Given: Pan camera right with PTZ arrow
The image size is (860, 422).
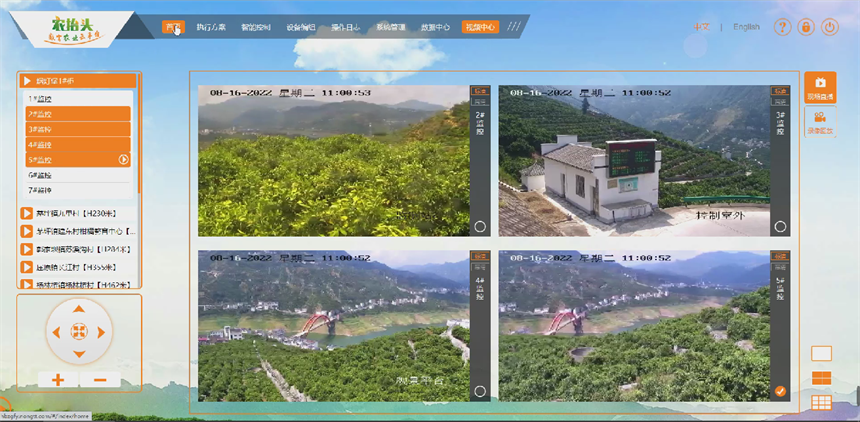Looking at the screenshot, I should 103,331.
